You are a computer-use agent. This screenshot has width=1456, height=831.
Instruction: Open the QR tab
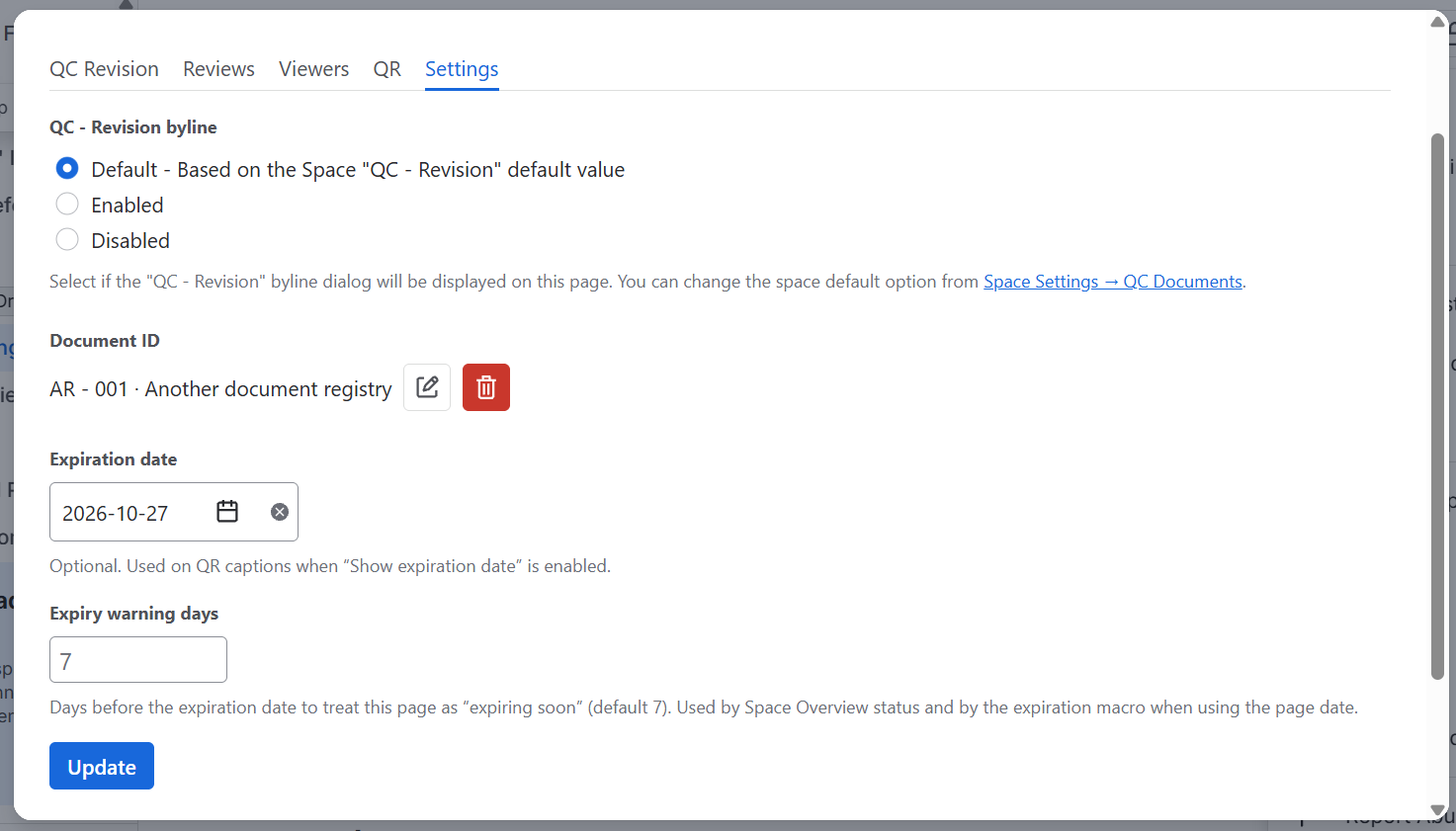point(386,69)
